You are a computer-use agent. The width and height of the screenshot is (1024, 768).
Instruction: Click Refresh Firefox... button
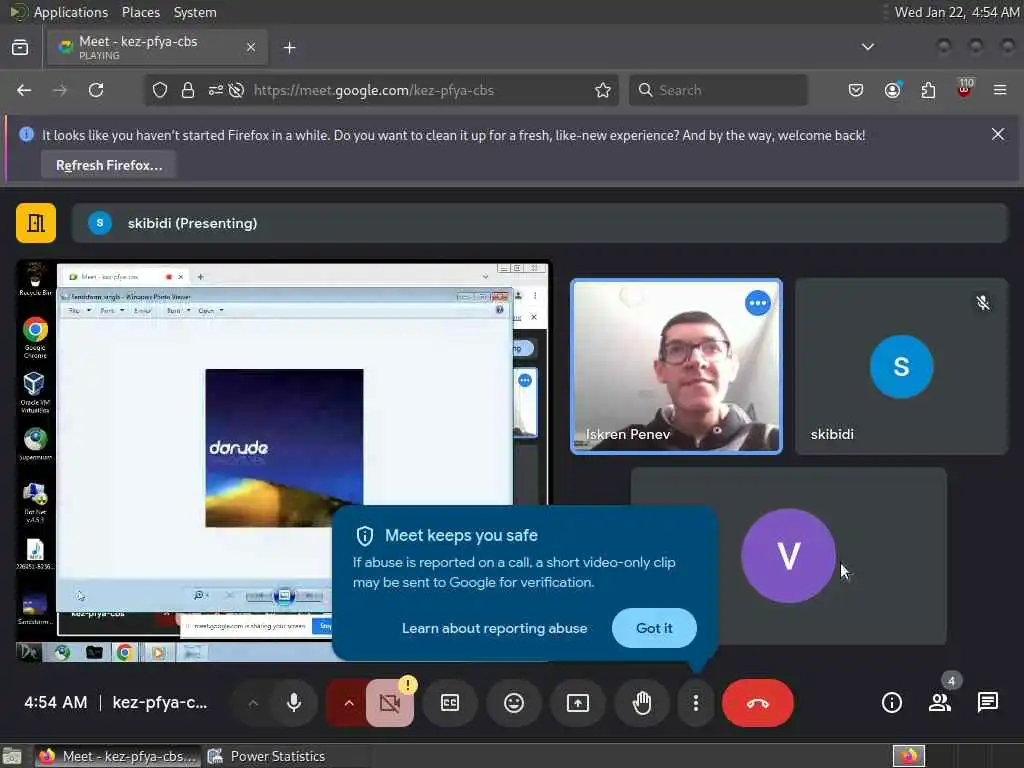point(109,165)
